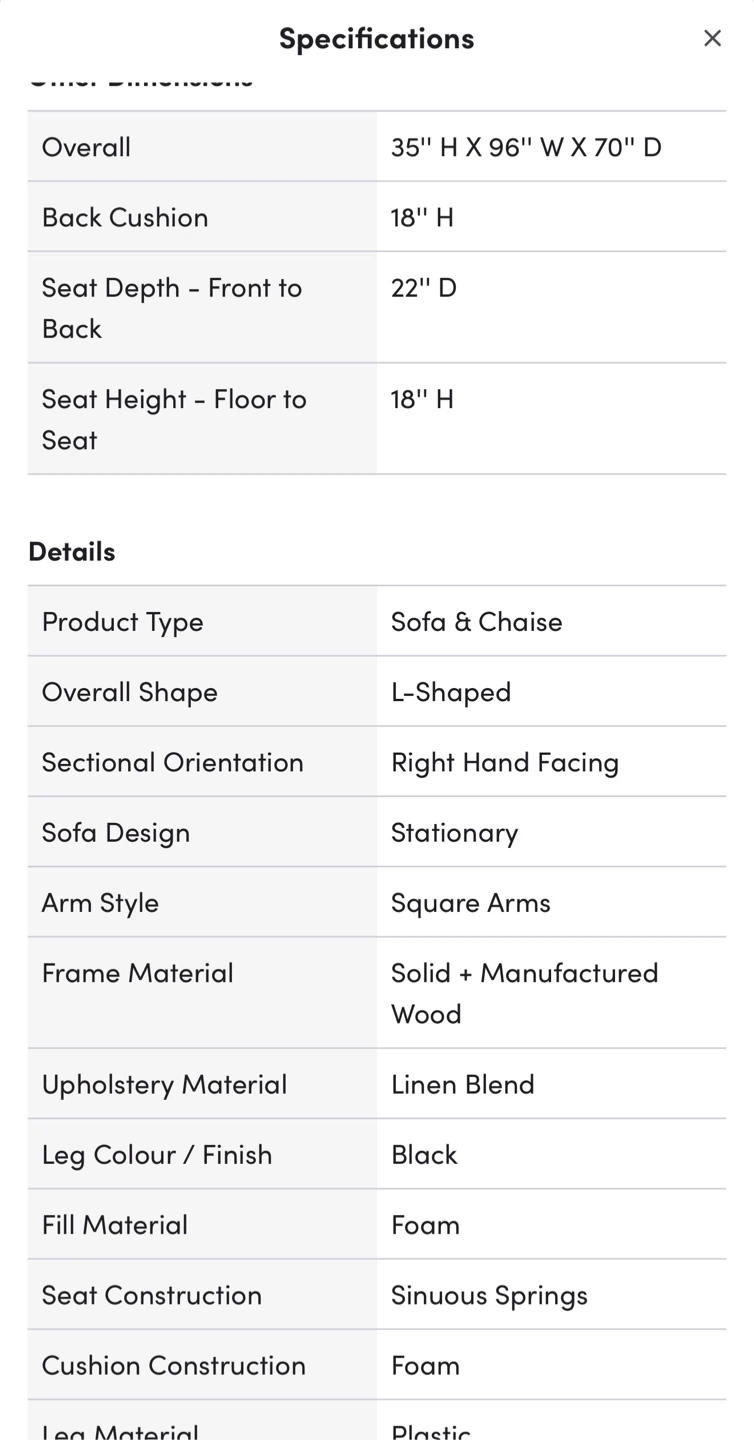754x1440 pixels.
Task: Click the Sinuous Springs value
Action: tap(489, 1295)
